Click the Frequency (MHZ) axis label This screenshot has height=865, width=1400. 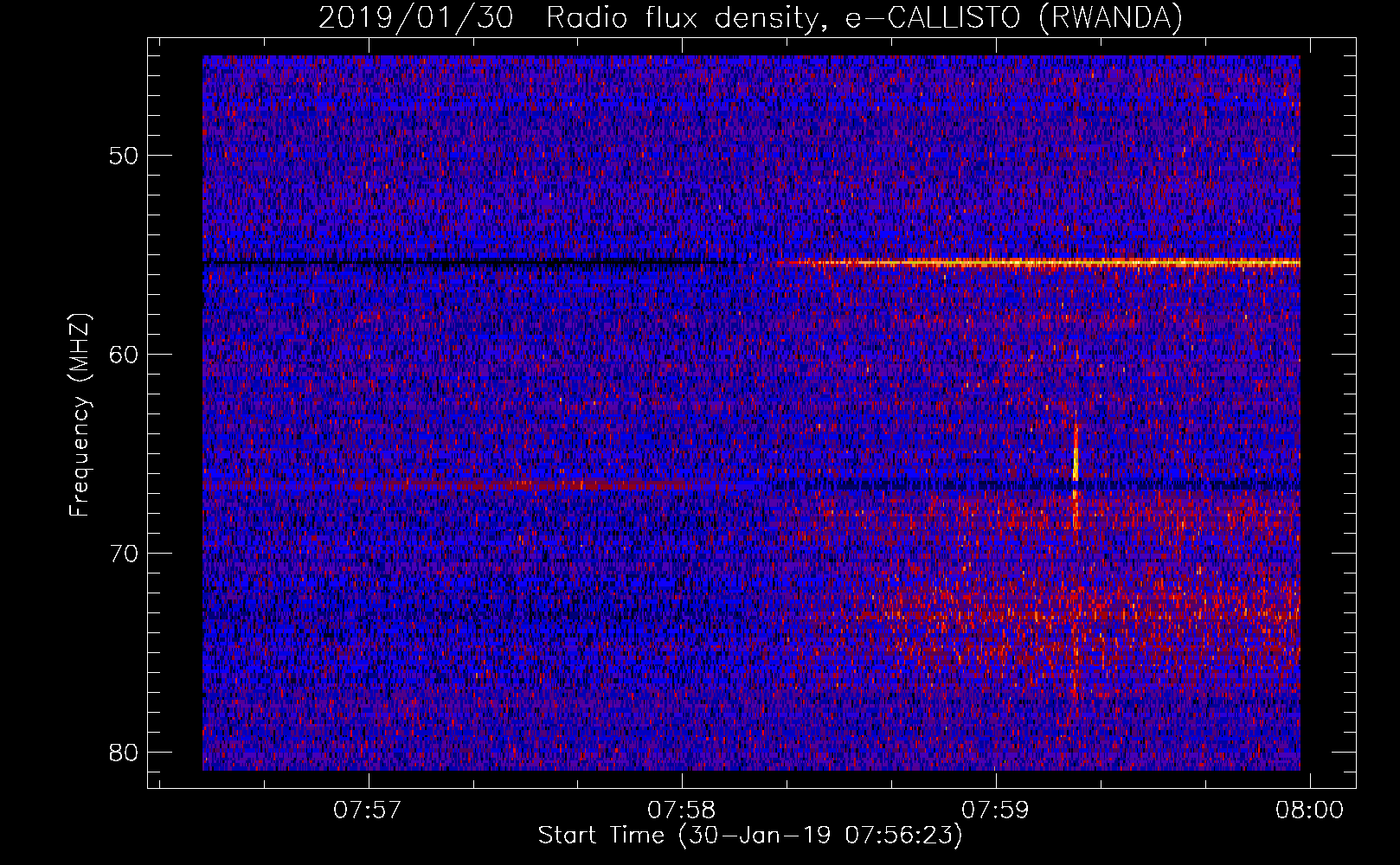pyautogui.click(x=80, y=415)
